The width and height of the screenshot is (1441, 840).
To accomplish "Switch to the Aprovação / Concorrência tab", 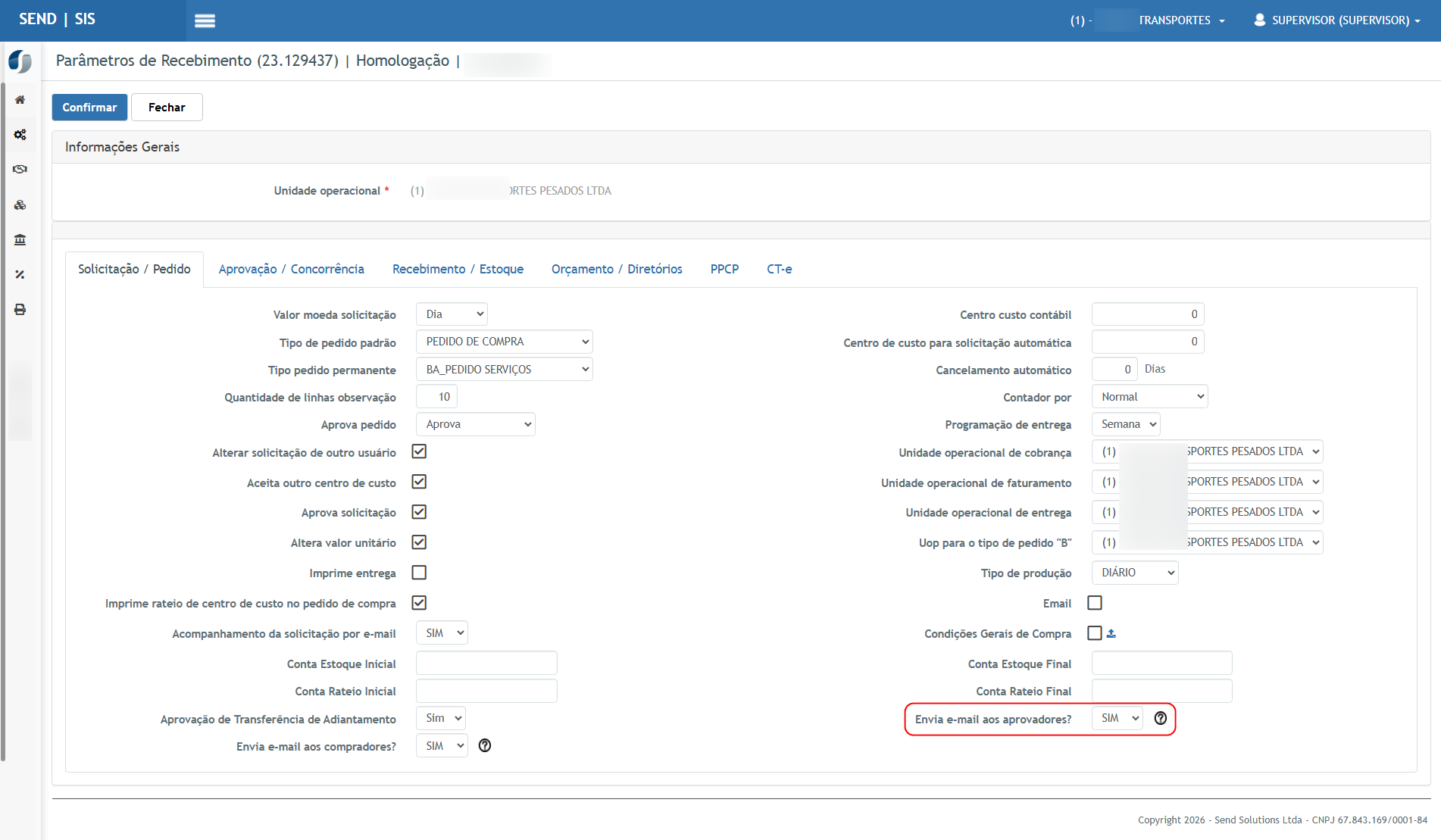I will click(291, 269).
